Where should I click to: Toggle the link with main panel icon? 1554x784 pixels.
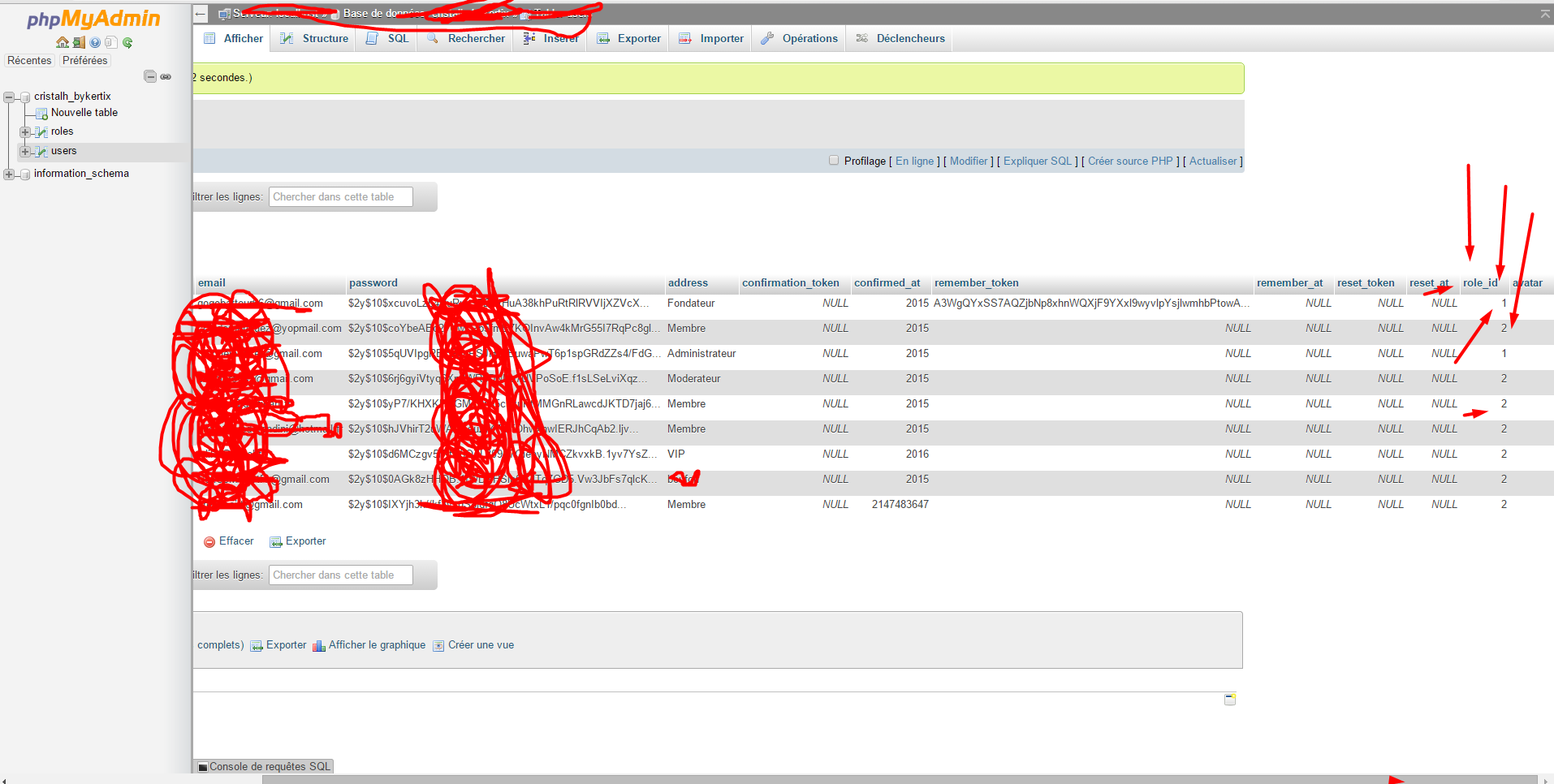coord(166,76)
